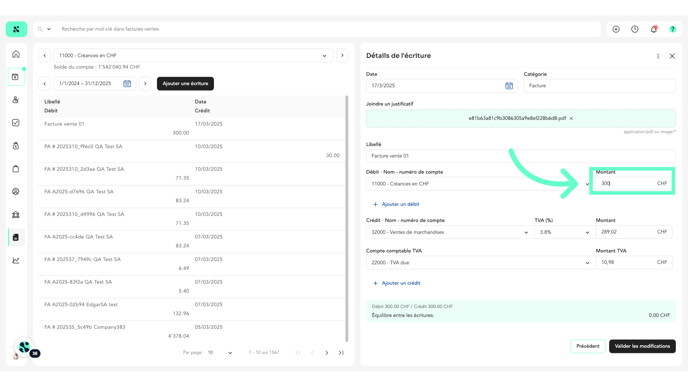Open the chat widget avatar at bottom left
688x387 pixels.
pyautogui.click(x=25, y=348)
